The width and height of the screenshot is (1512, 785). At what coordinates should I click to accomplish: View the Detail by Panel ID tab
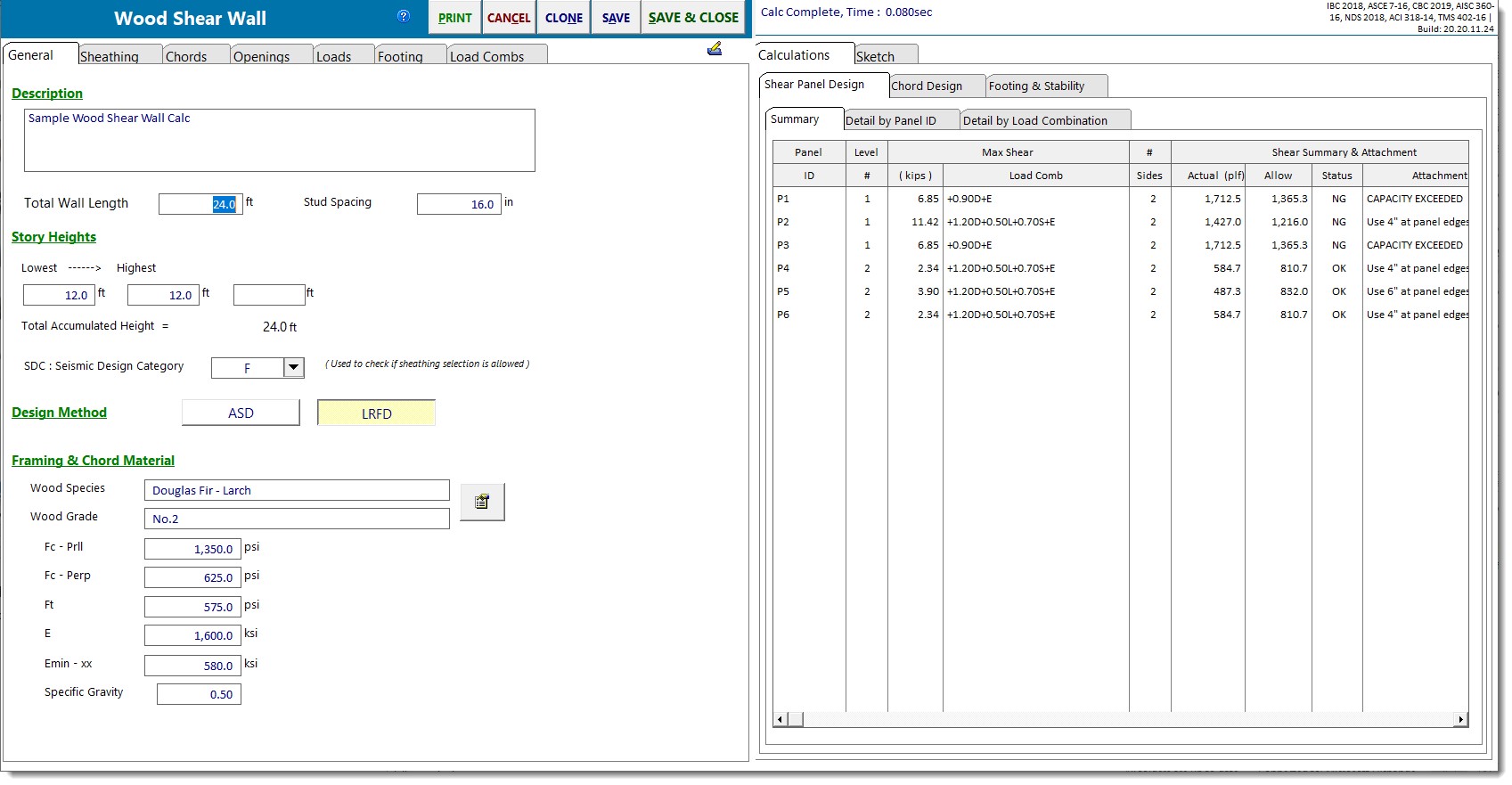pos(891,121)
